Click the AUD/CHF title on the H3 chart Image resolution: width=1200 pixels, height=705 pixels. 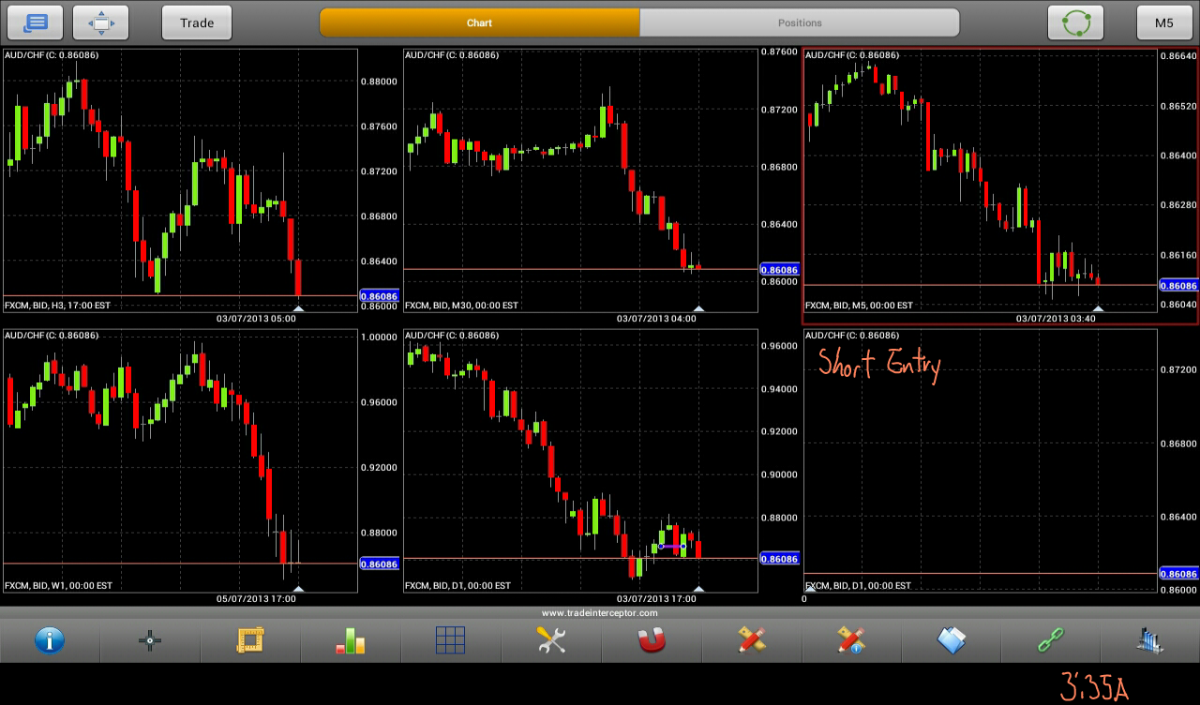[x=51, y=55]
